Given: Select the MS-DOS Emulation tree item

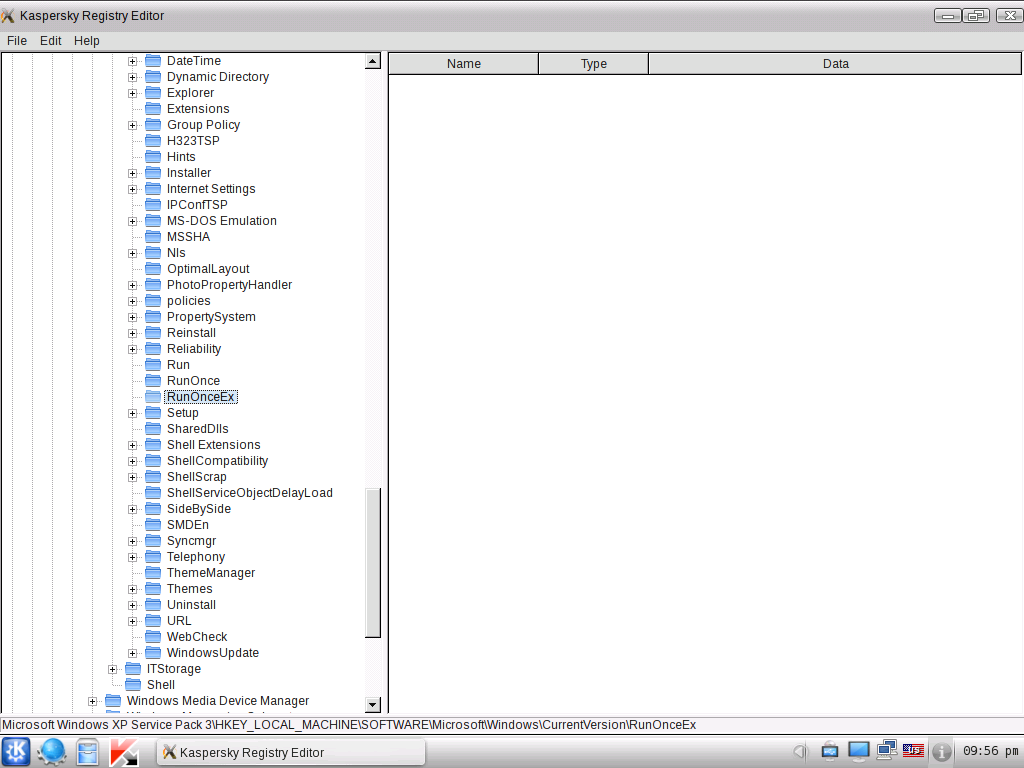Looking at the screenshot, I should pyautogui.click(x=221, y=221).
